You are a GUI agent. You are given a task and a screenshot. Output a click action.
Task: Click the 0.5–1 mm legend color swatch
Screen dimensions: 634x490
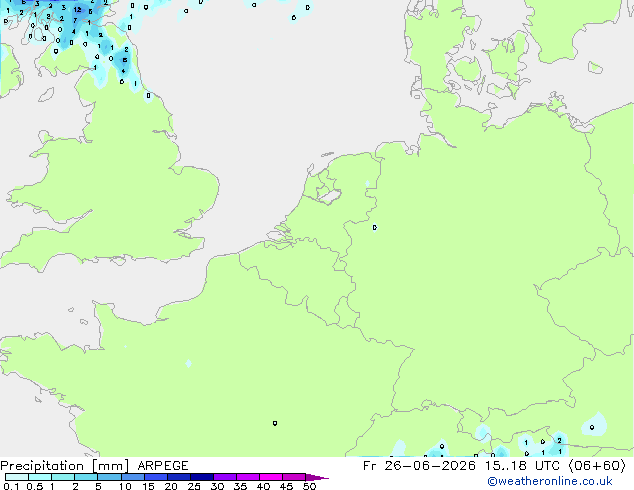click(x=40, y=477)
